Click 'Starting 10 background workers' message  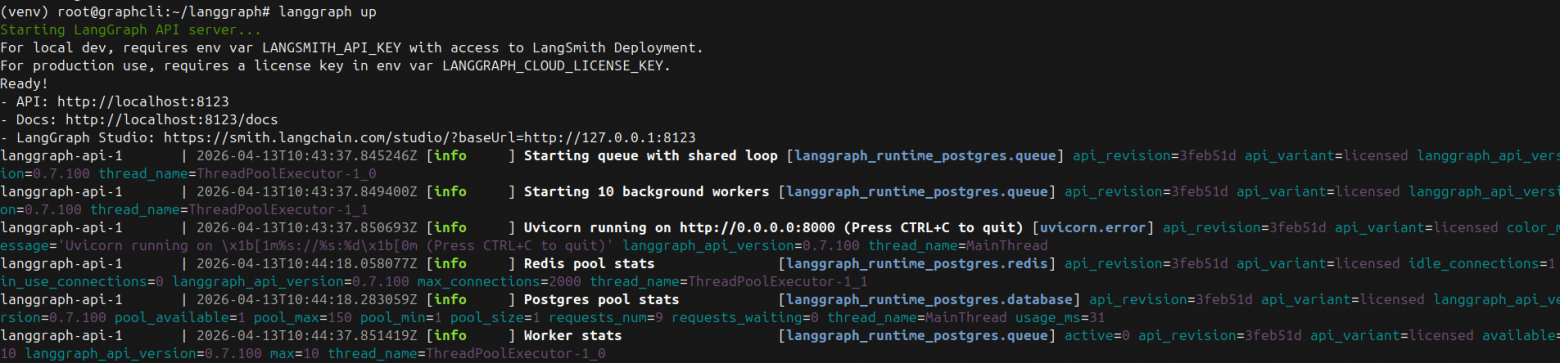pos(646,191)
